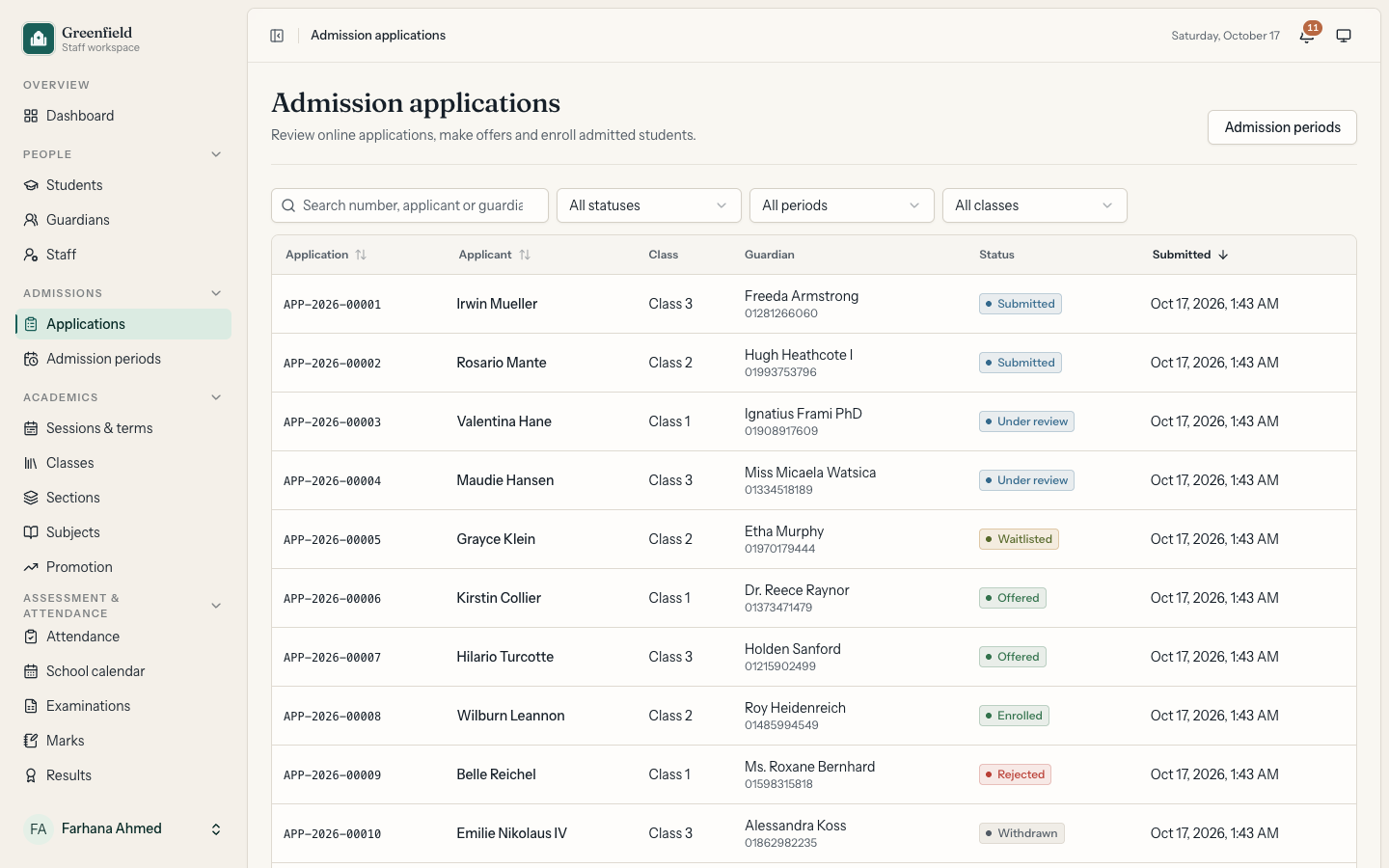1389x868 pixels.
Task: Click the Results award icon
Action: point(31,775)
